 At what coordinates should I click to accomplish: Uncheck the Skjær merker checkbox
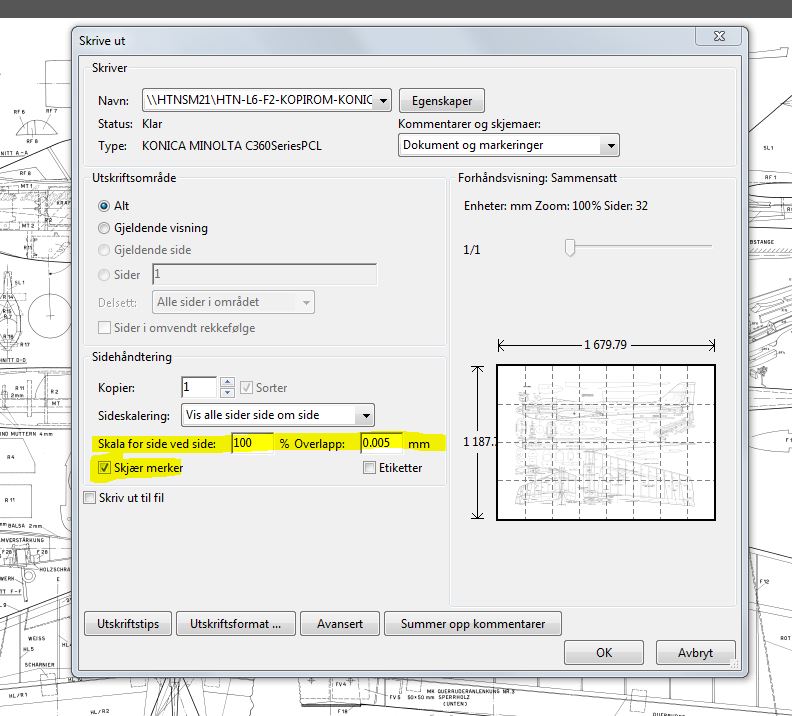(x=103, y=467)
